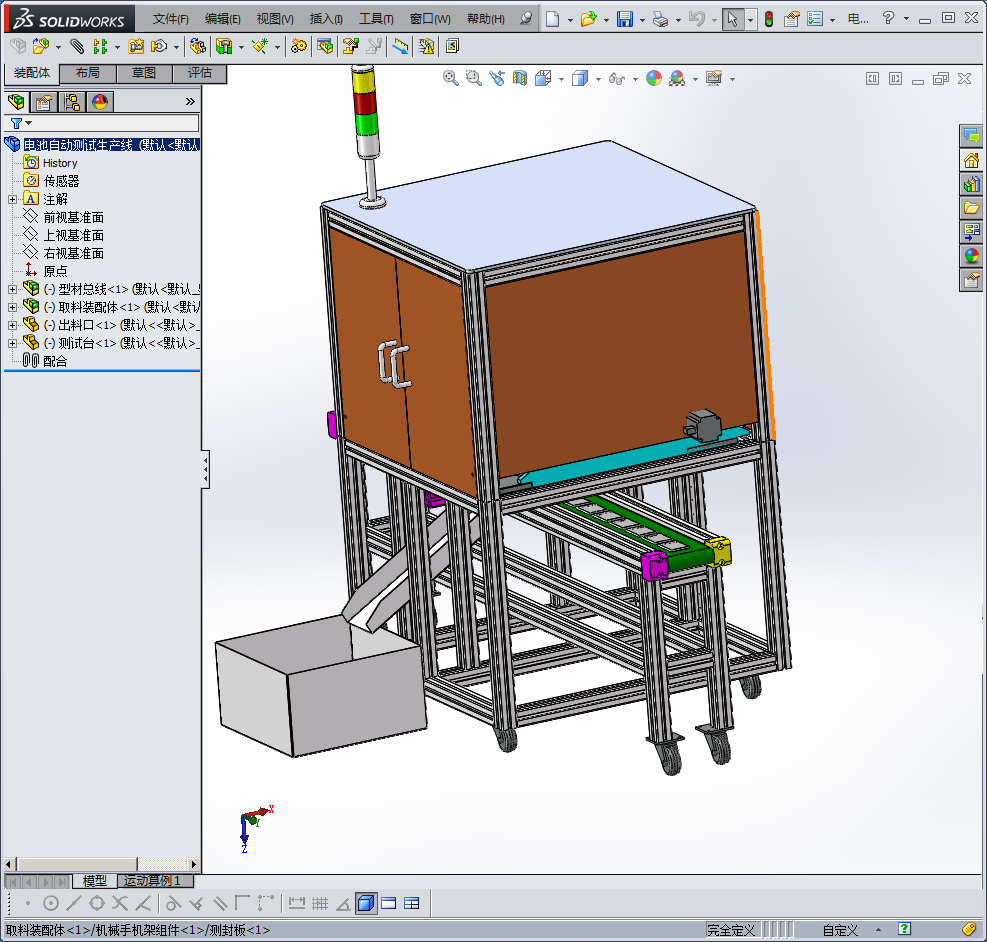Switch to the 运动算例1 tab

pos(152,881)
